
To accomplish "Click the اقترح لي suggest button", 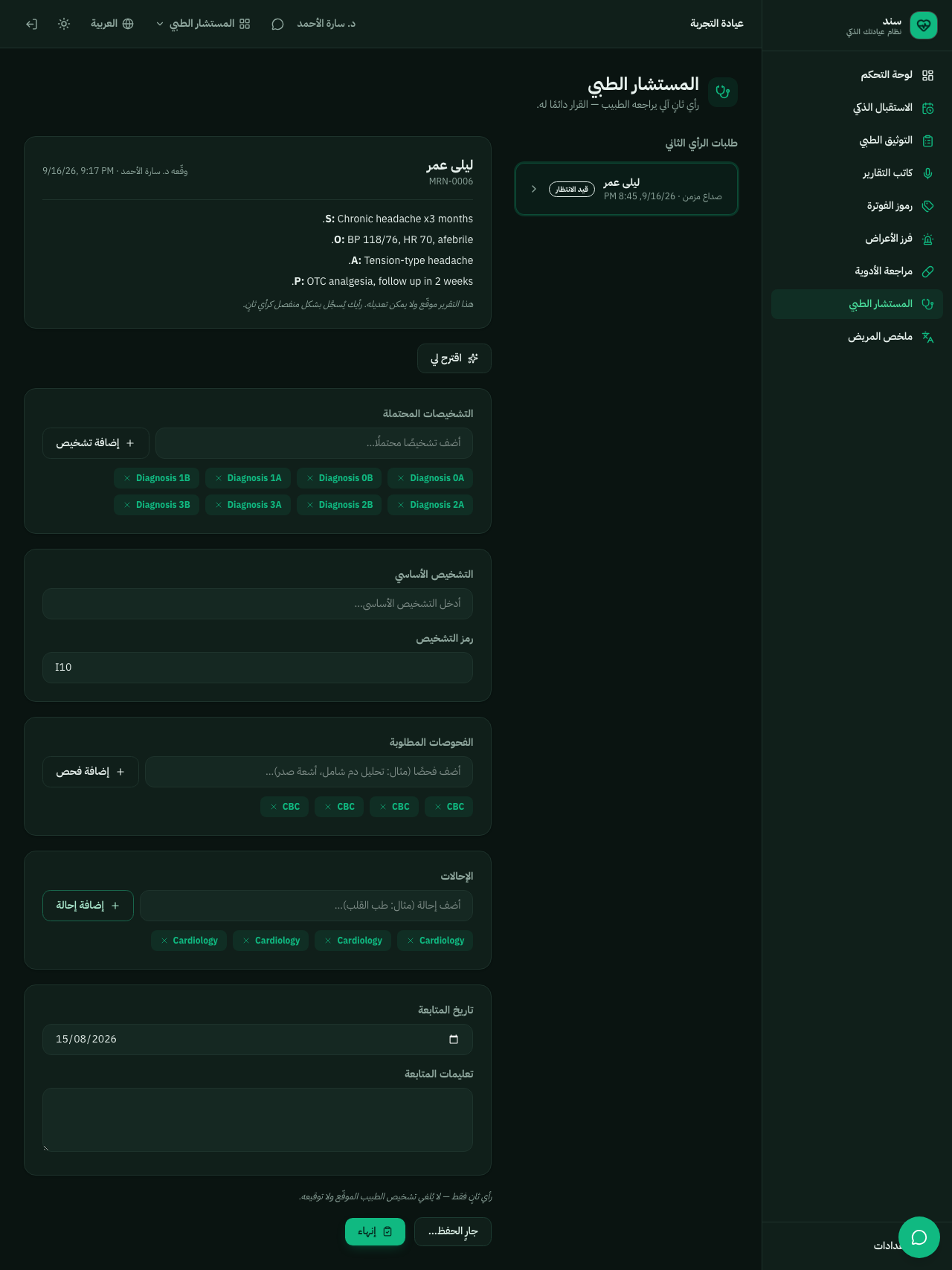I will click(454, 358).
